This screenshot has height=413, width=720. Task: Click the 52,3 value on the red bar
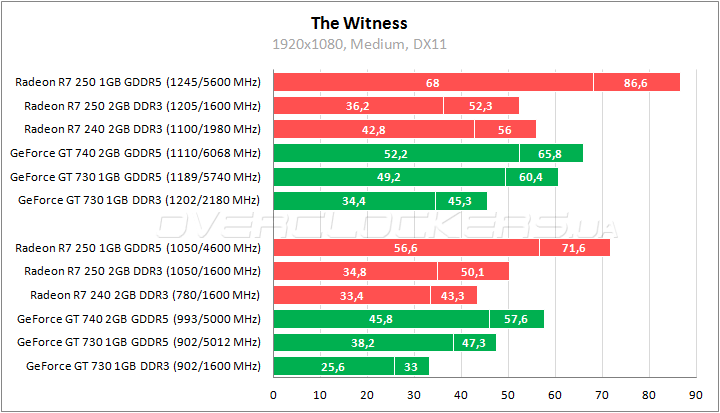tap(481, 105)
